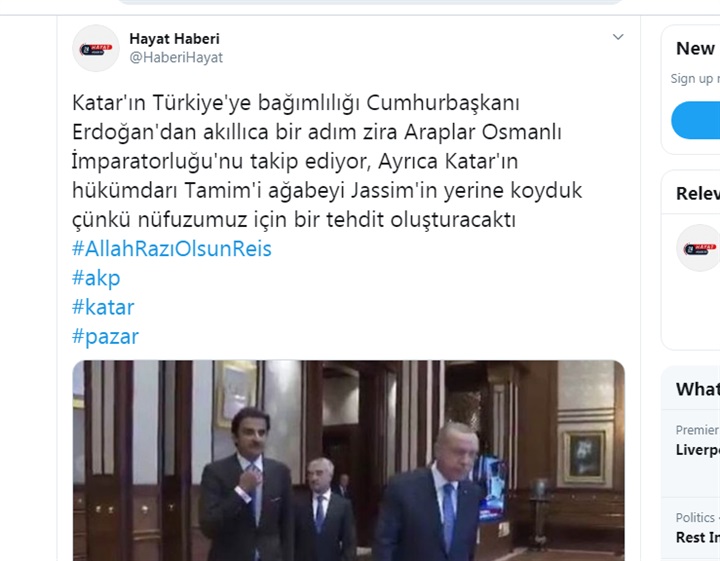The width and height of the screenshot is (720, 561).
Task: Click the Liverpool trend title
Action: [x=698, y=449]
